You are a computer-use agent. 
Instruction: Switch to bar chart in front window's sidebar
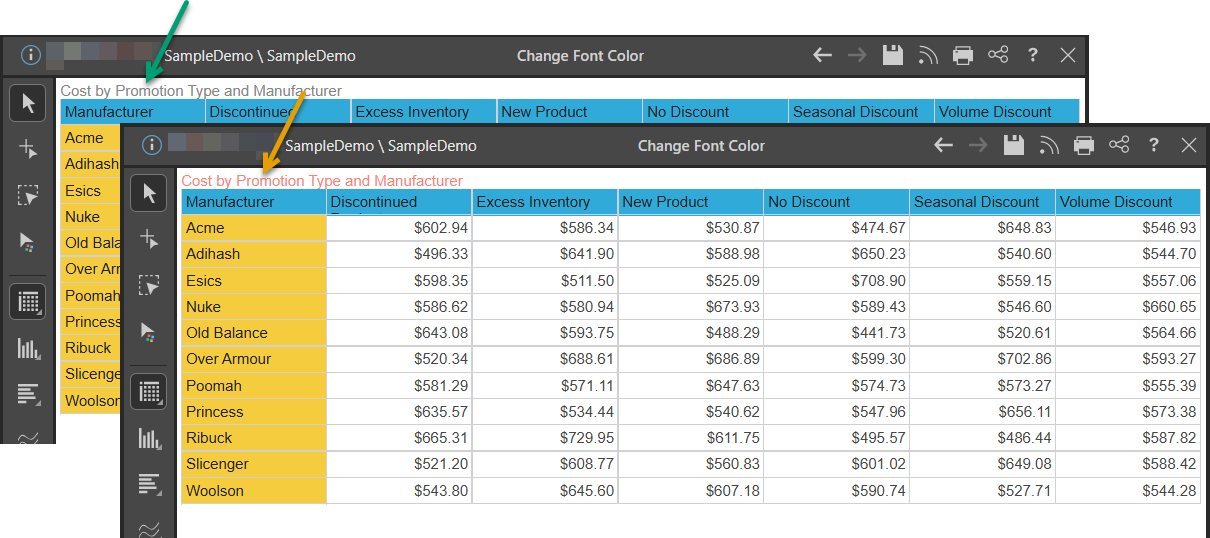pyautogui.click(x=149, y=484)
